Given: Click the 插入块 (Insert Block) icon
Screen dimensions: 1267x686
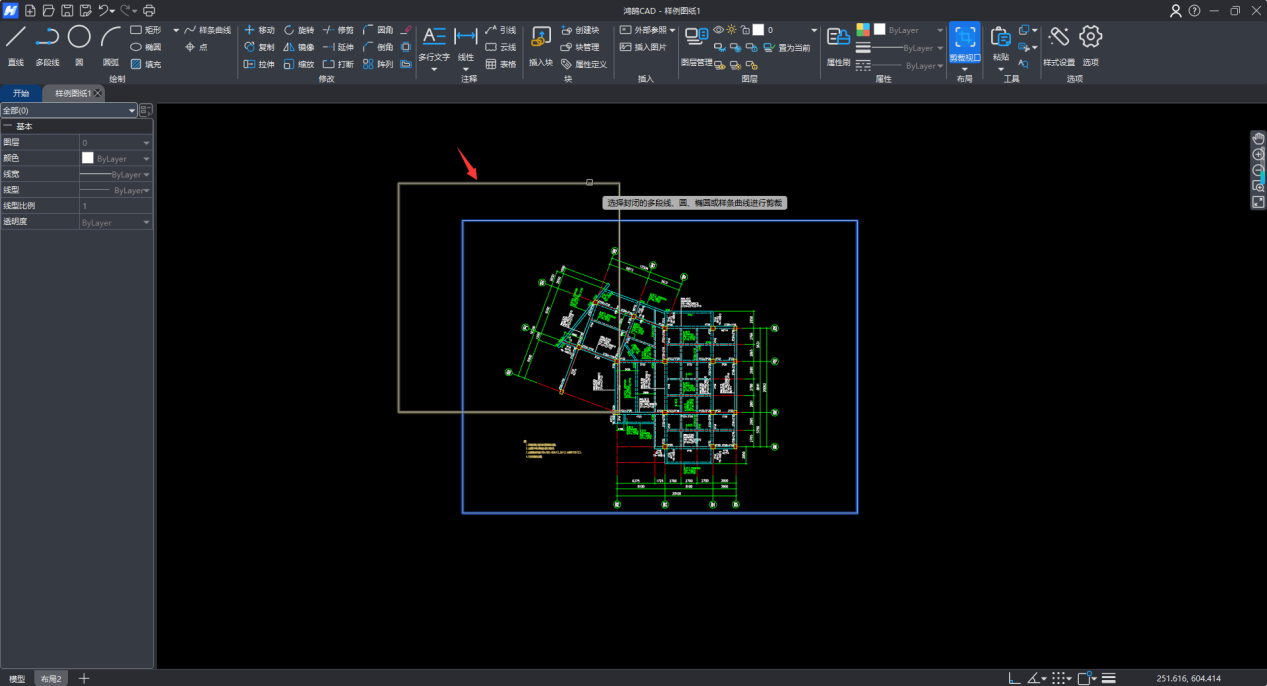Looking at the screenshot, I should (x=540, y=38).
